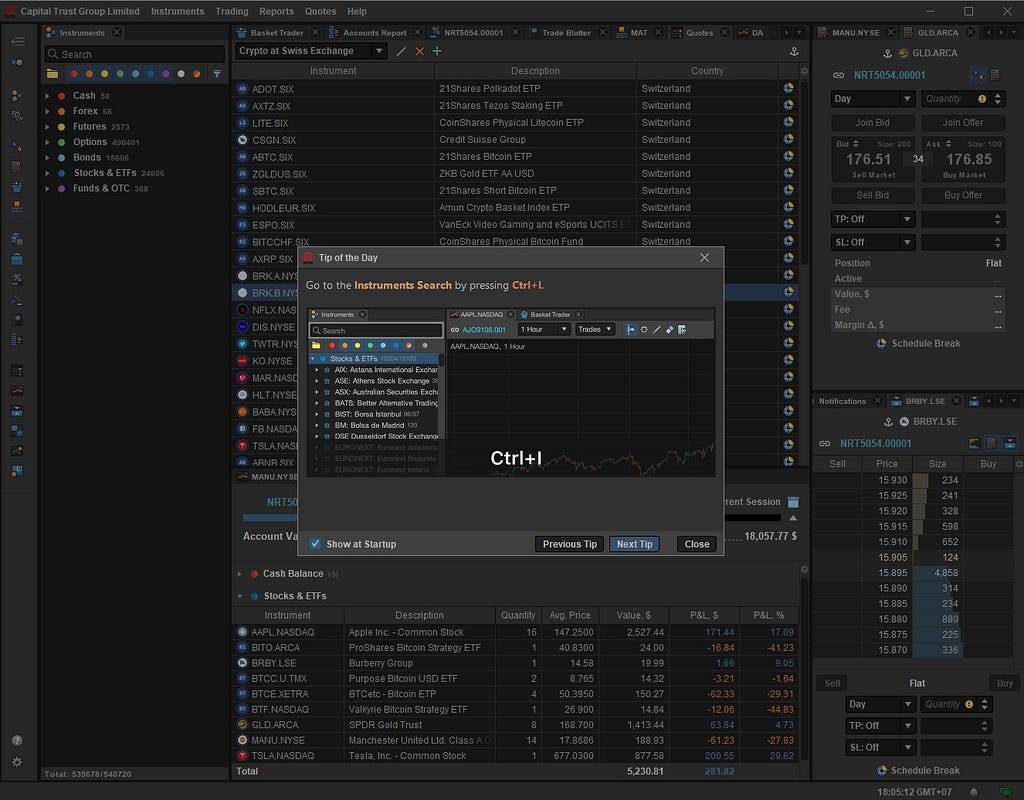Screen dimensions: 1024x800
Task: Delete basket with the orange X icon
Action: (419, 51)
